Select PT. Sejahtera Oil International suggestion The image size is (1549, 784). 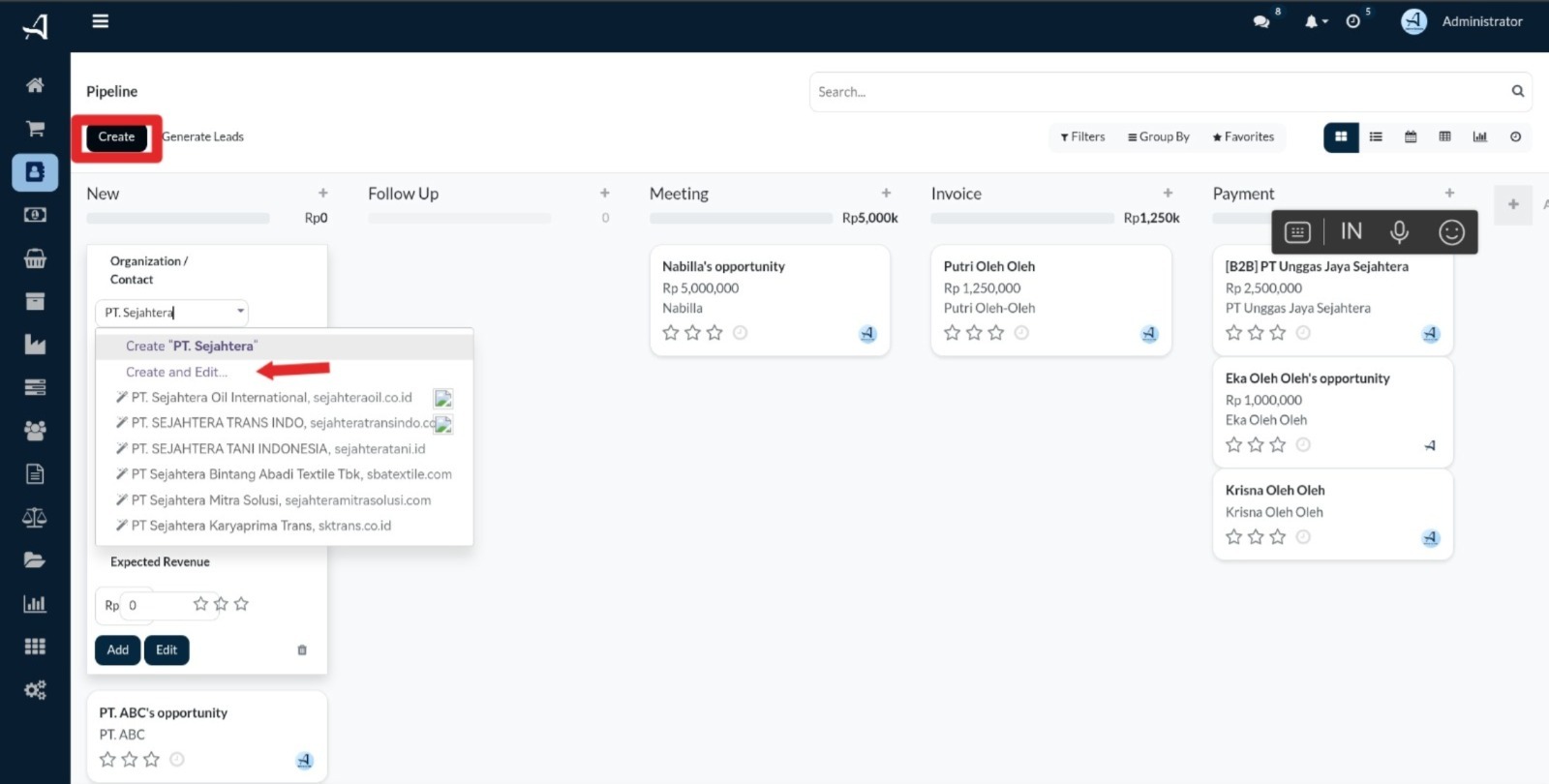coord(285,398)
